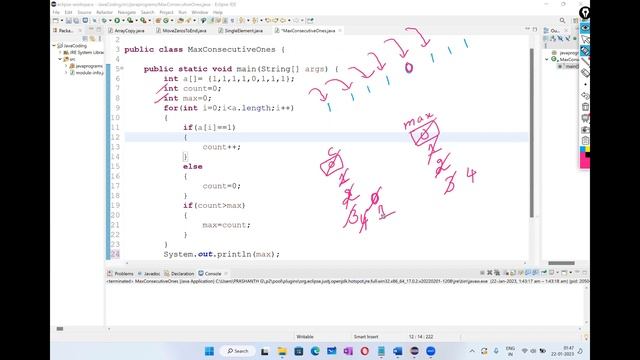Image resolution: width=640 pixels, height=360 pixels.
Task: Expand the JavaCoding project node
Action: (54, 46)
